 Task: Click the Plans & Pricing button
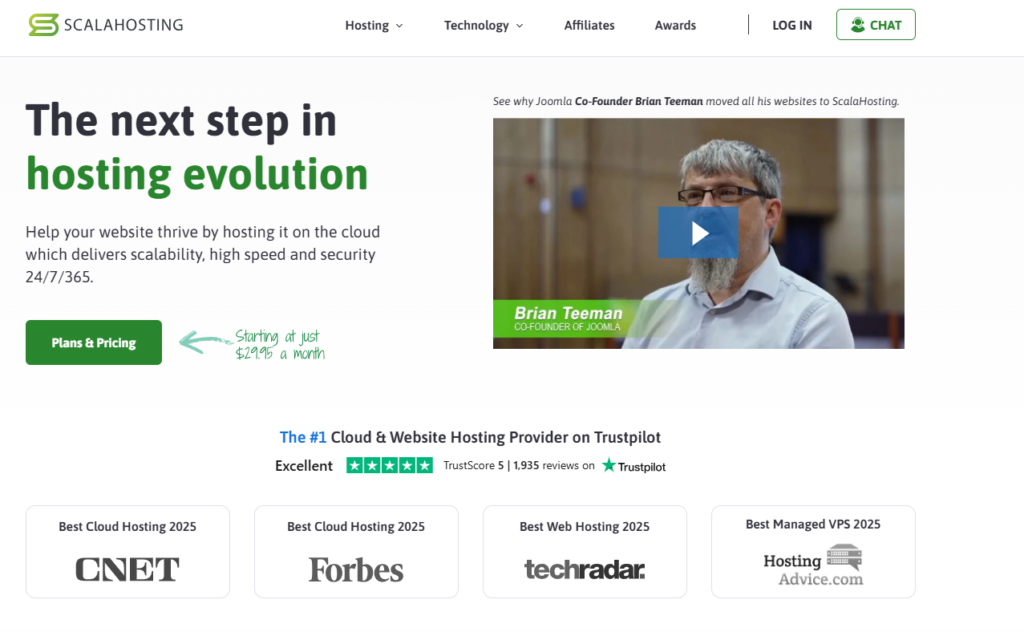[93, 342]
